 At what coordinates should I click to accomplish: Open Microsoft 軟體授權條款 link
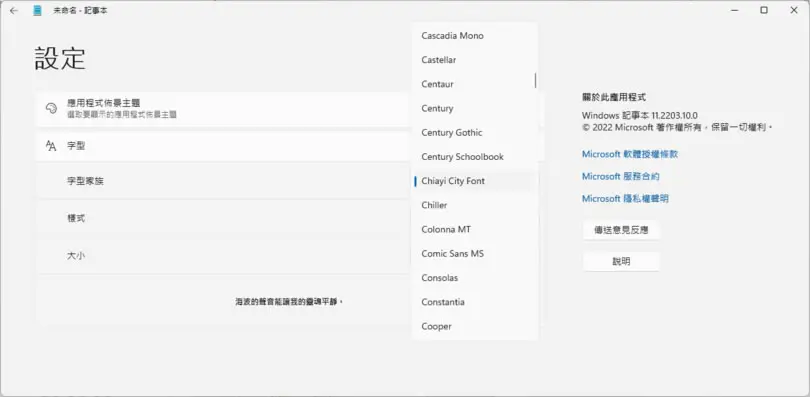point(630,154)
